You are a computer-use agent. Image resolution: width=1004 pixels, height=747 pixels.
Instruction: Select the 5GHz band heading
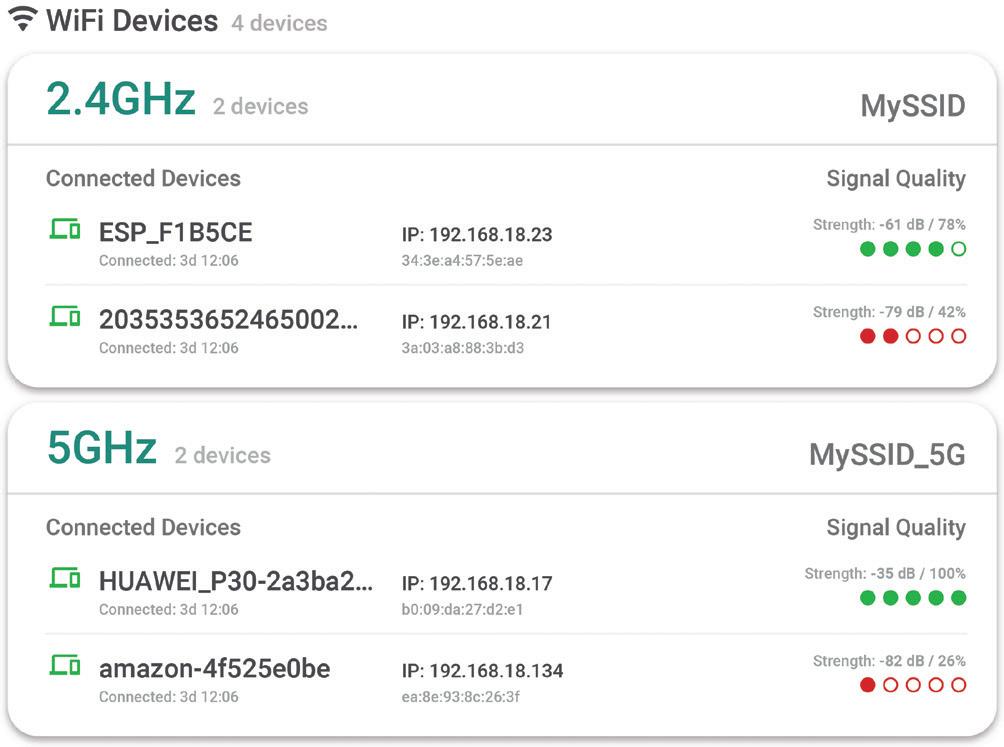click(102, 449)
